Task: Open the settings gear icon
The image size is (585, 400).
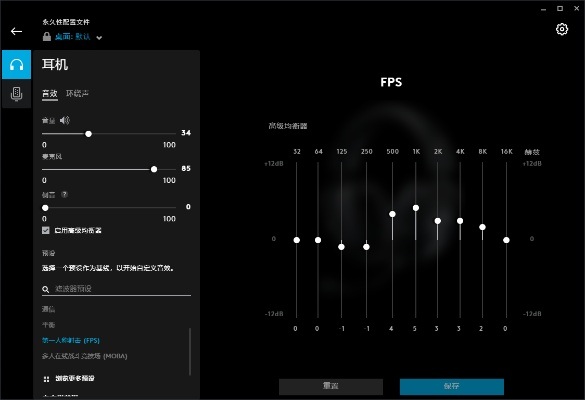Action: point(562,29)
